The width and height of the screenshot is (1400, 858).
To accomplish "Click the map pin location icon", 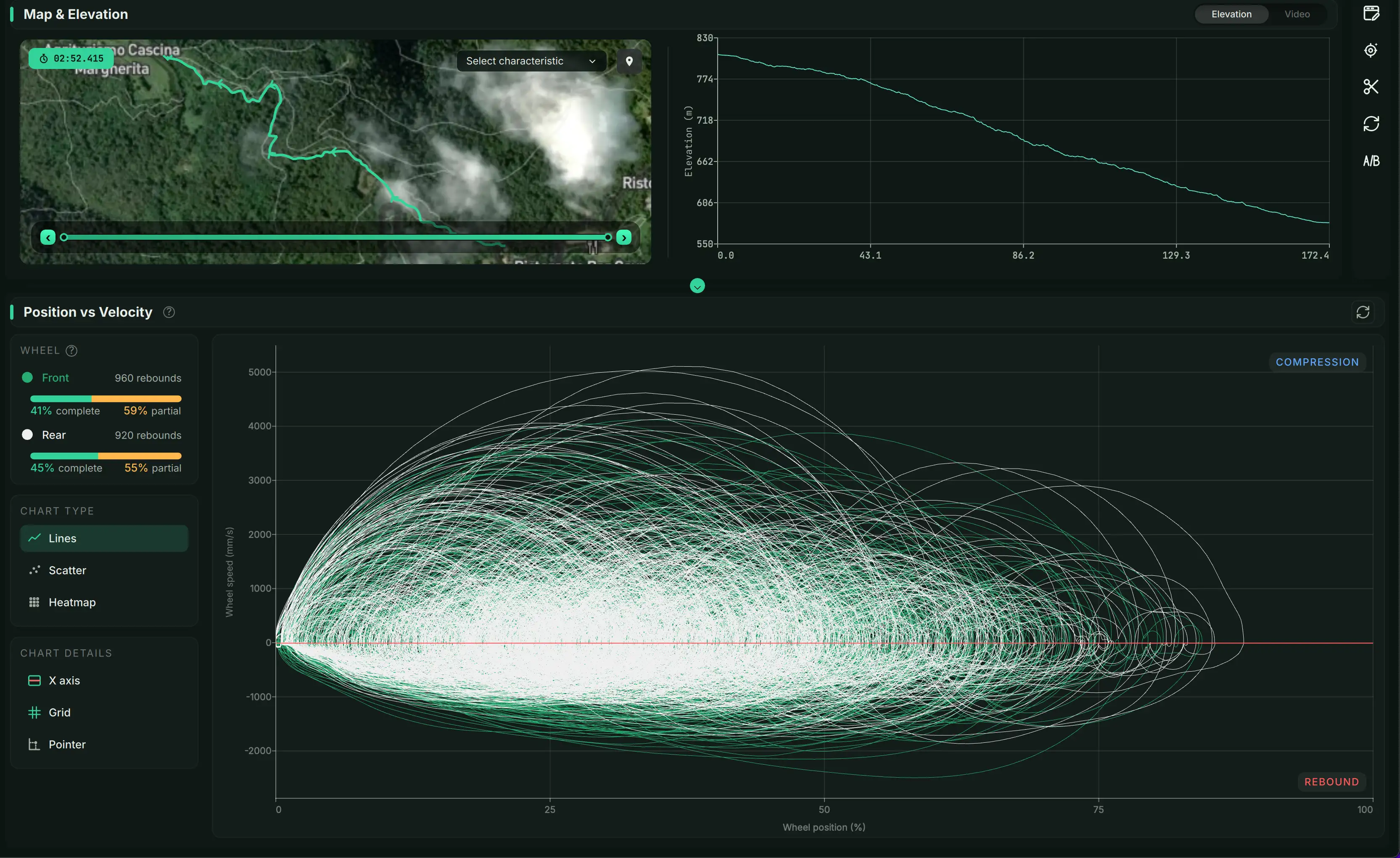I will point(629,61).
